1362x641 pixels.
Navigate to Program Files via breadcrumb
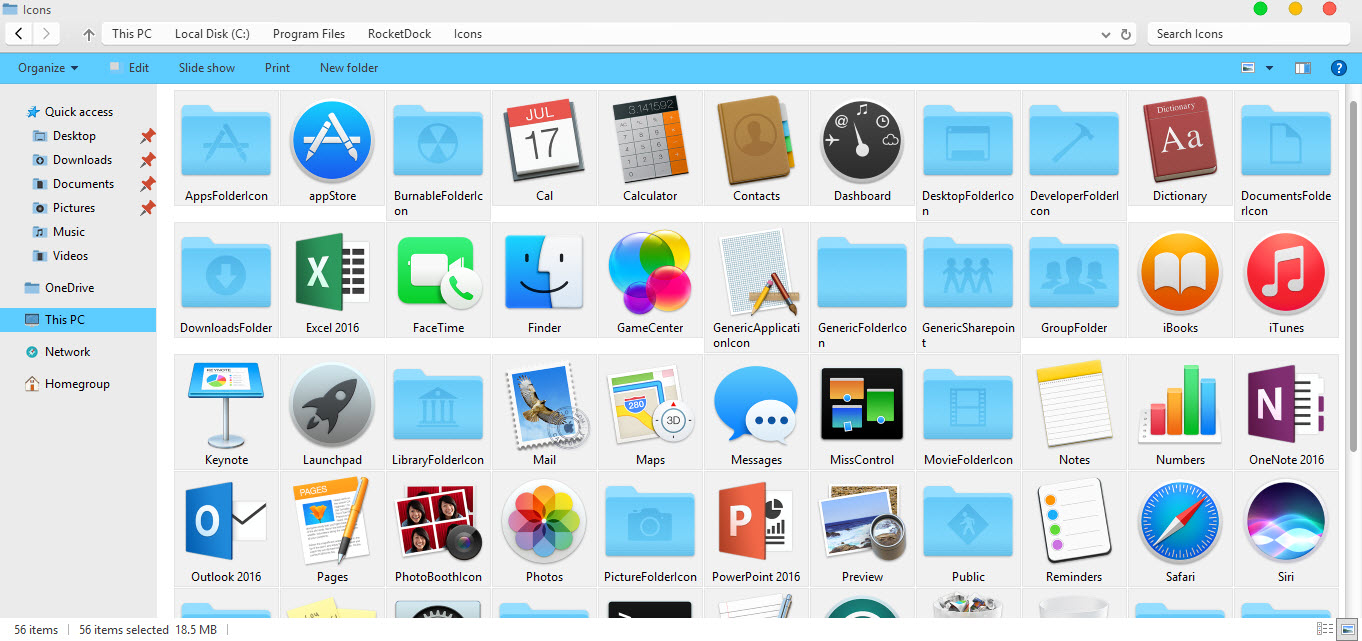pyautogui.click(x=308, y=33)
